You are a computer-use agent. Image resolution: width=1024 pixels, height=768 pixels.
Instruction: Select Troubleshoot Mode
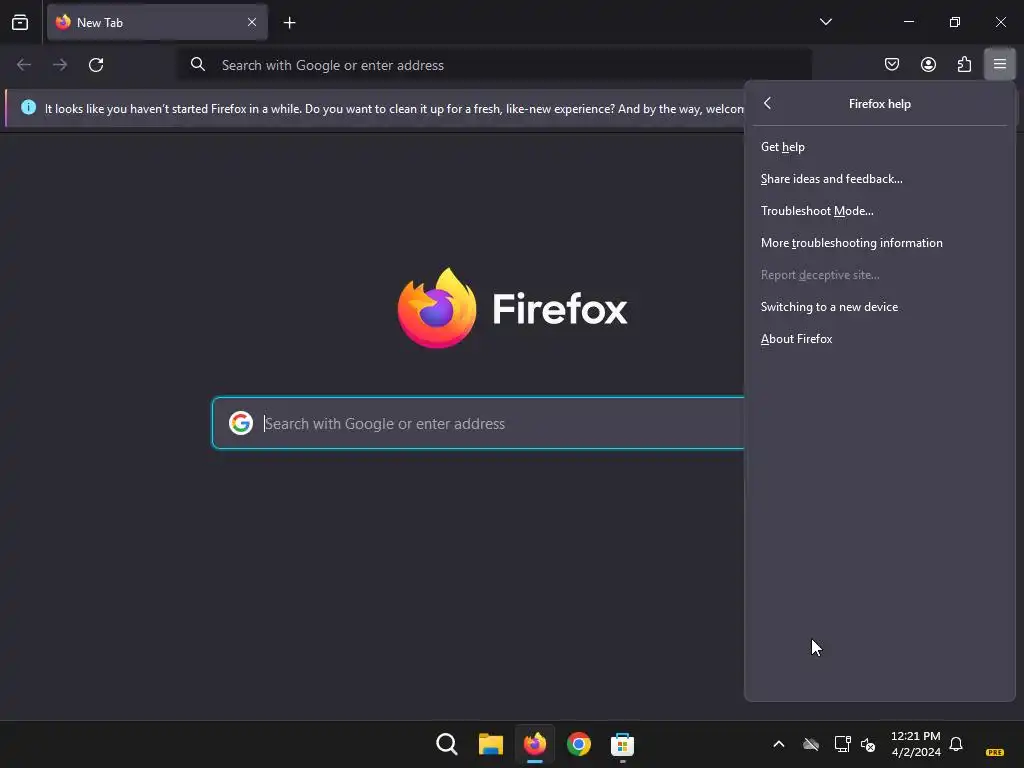click(880, 211)
